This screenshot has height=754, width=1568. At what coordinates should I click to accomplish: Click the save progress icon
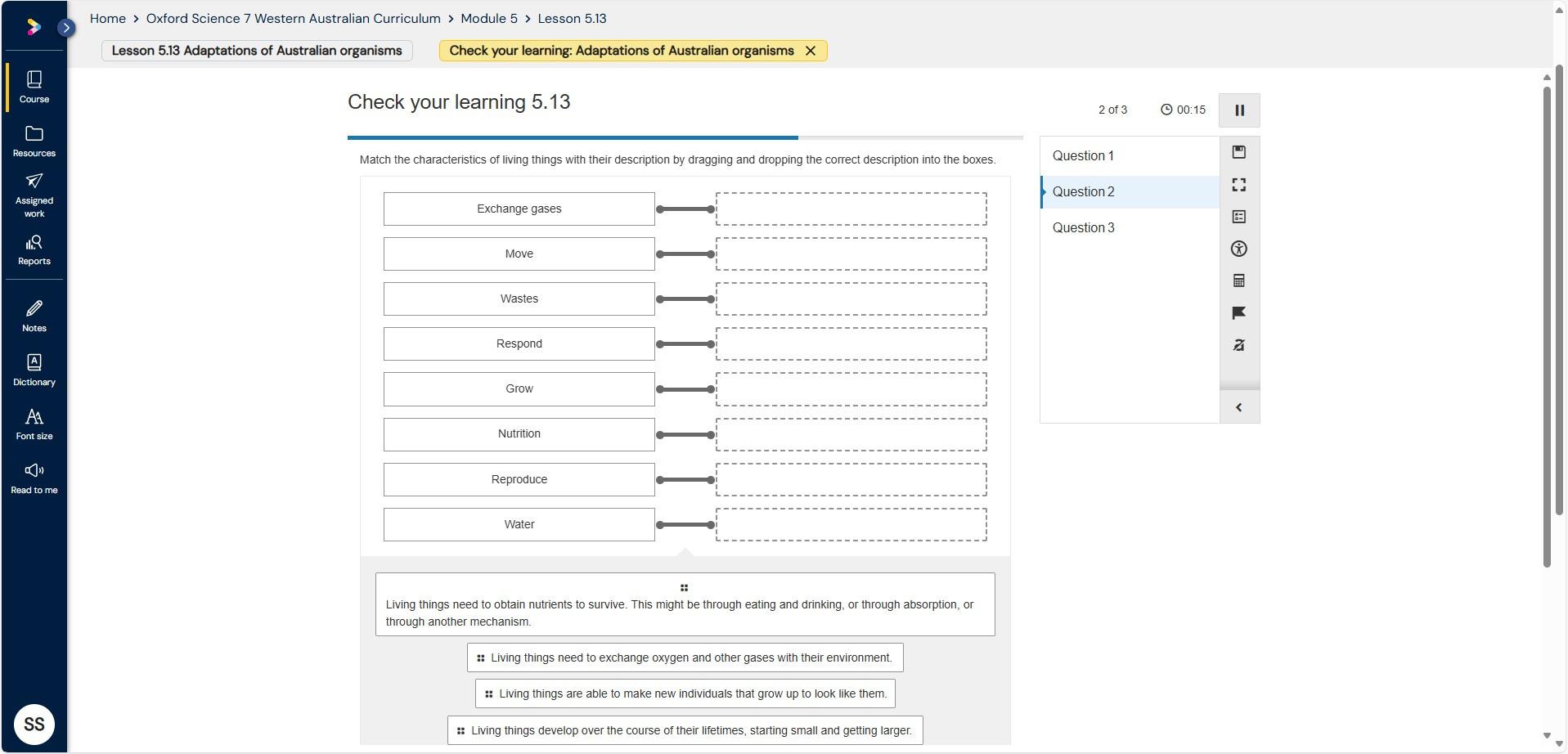pos(1238,152)
